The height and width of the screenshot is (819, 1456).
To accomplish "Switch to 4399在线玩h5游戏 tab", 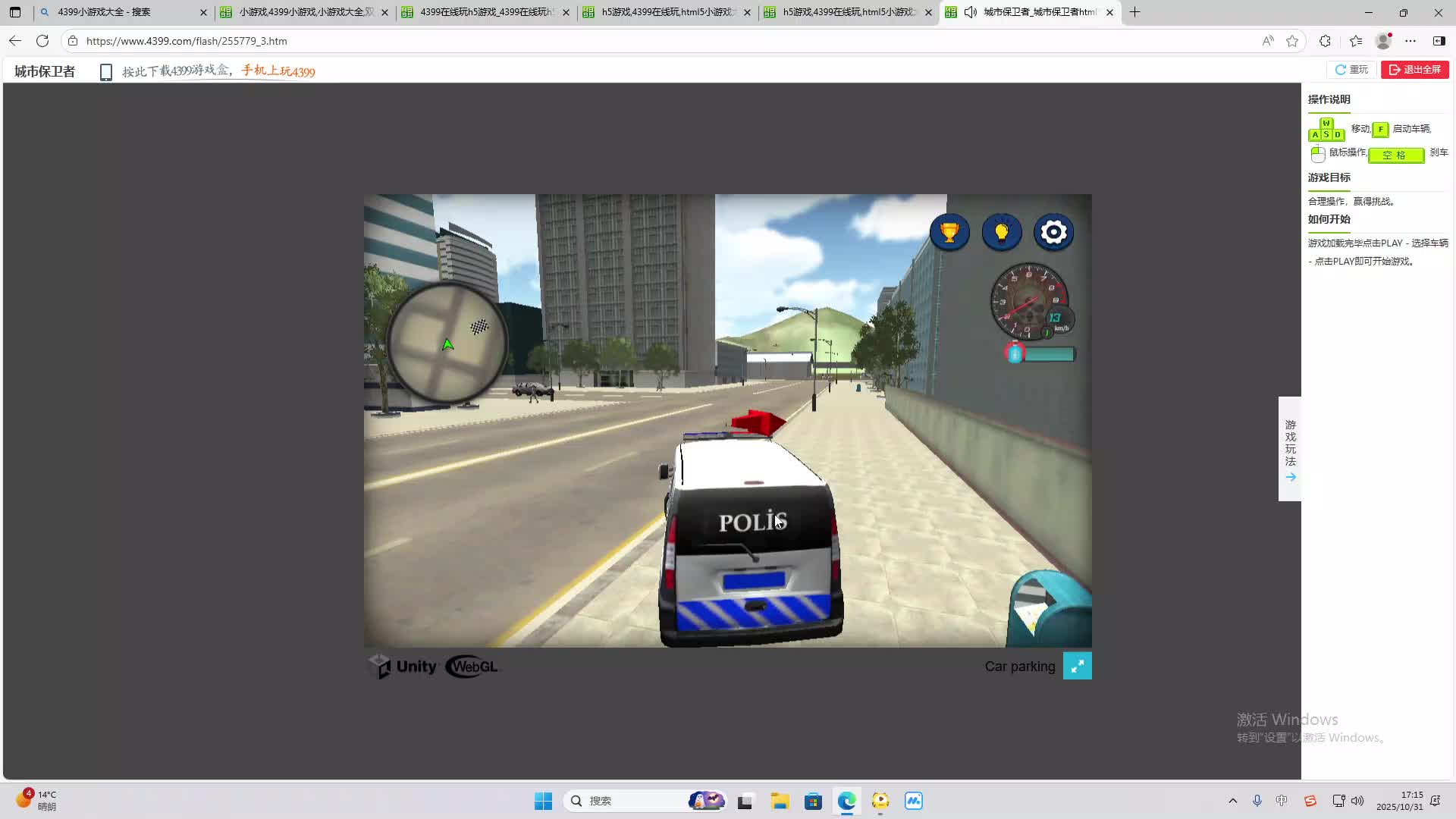I will pyautogui.click(x=485, y=12).
